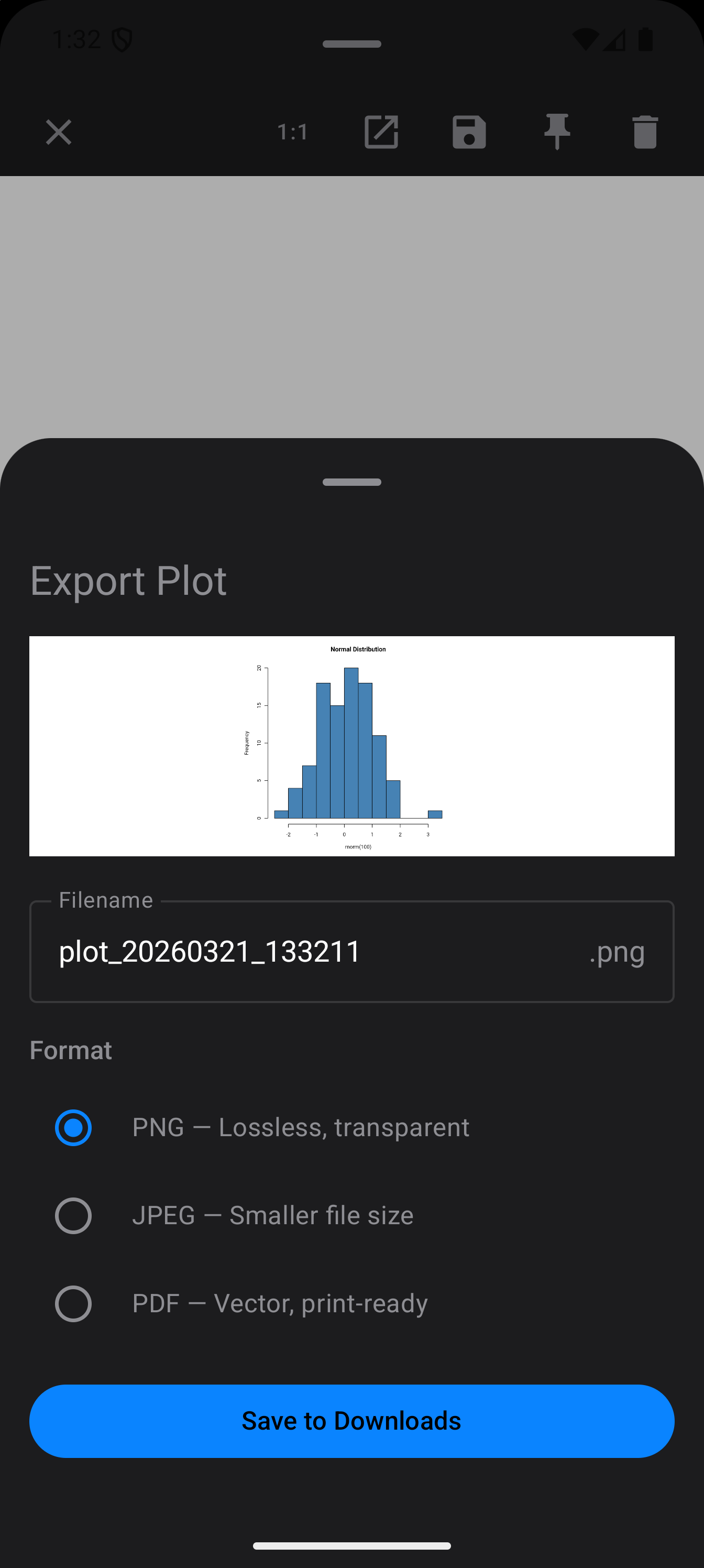
Task: Tap the Export Plot sheet drag handle
Action: [351, 482]
